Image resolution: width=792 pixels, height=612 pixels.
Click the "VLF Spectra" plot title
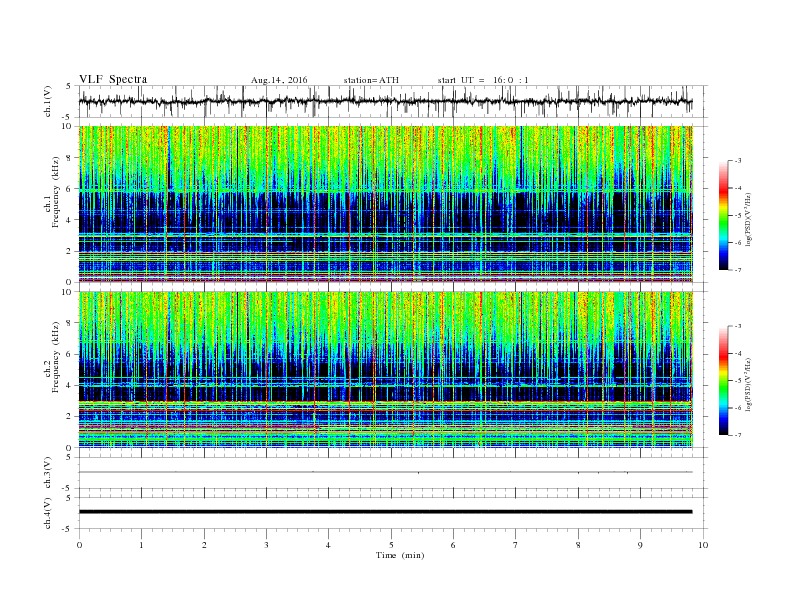[x=113, y=79]
